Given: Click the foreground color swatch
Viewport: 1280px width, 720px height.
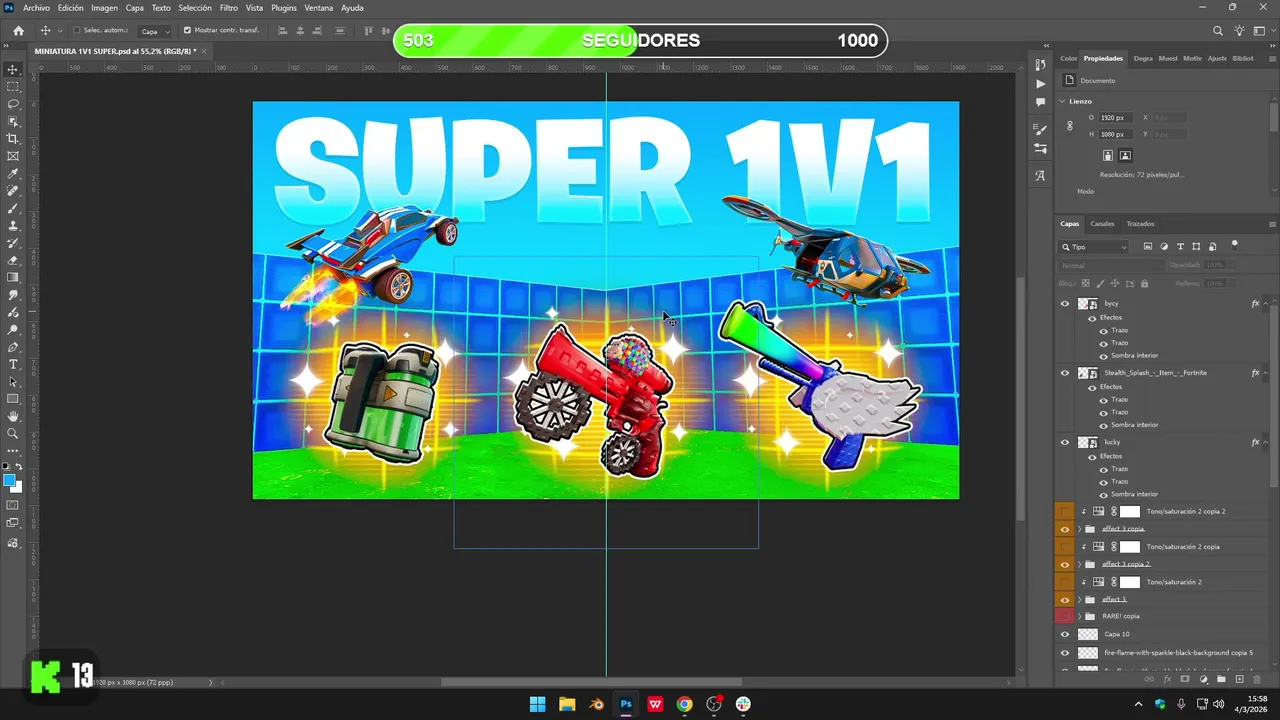Looking at the screenshot, I should click(10, 481).
